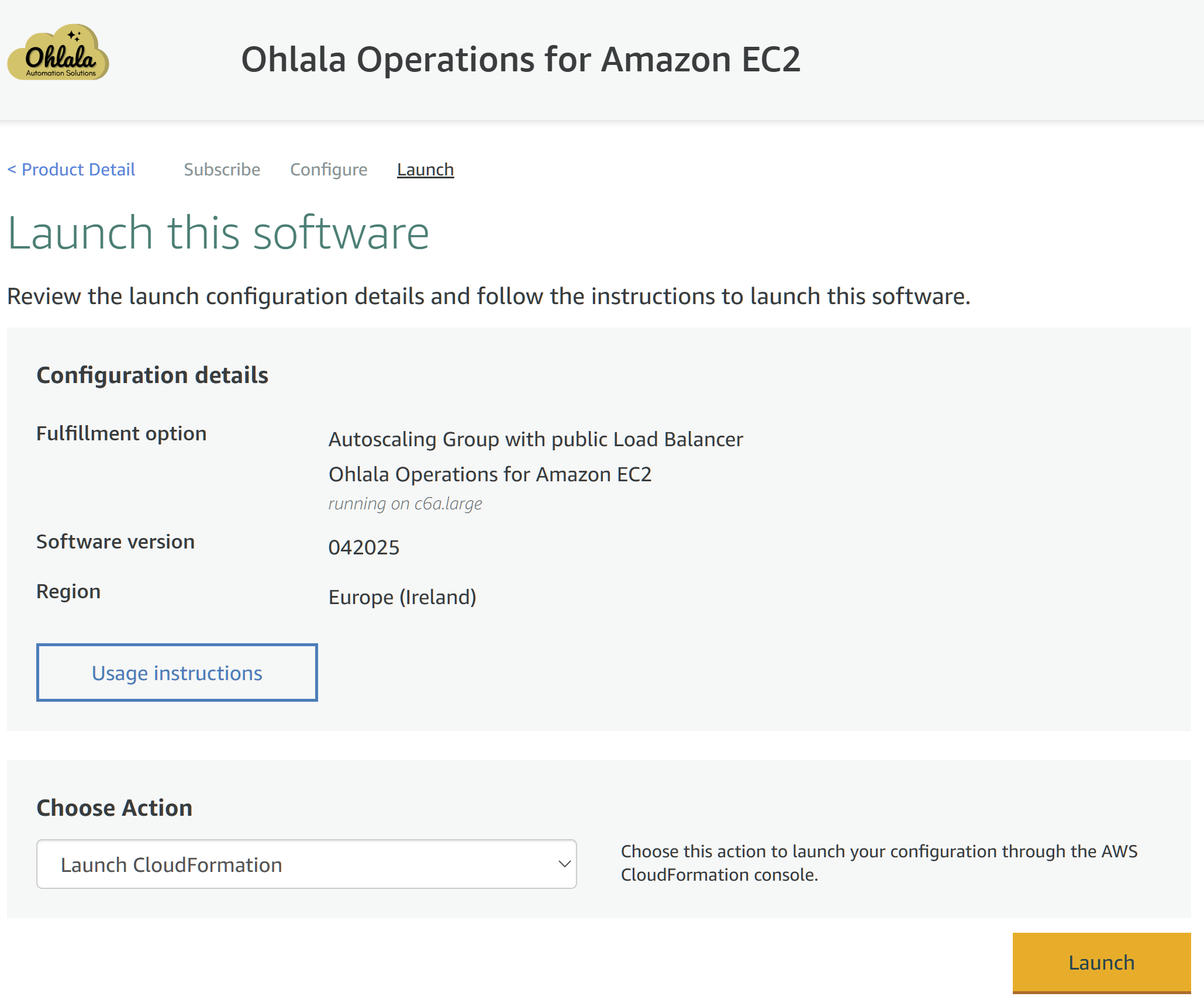Click 'Autoscaling Group with public Load Balancer' text

536,439
